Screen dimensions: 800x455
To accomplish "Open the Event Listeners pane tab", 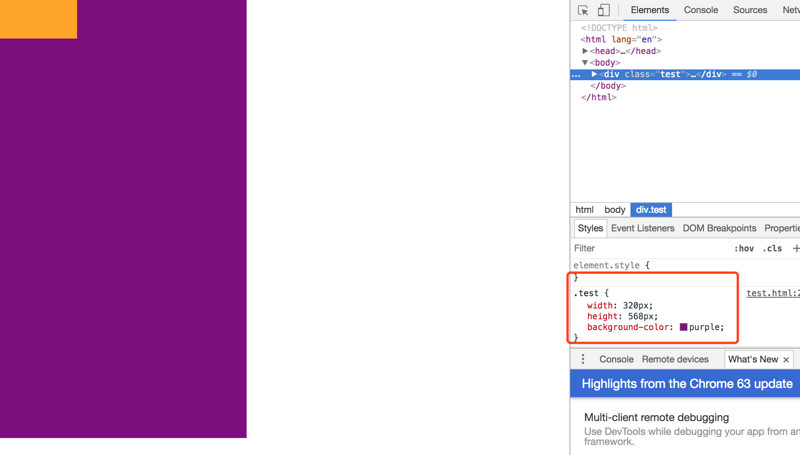I will tap(642, 228).
